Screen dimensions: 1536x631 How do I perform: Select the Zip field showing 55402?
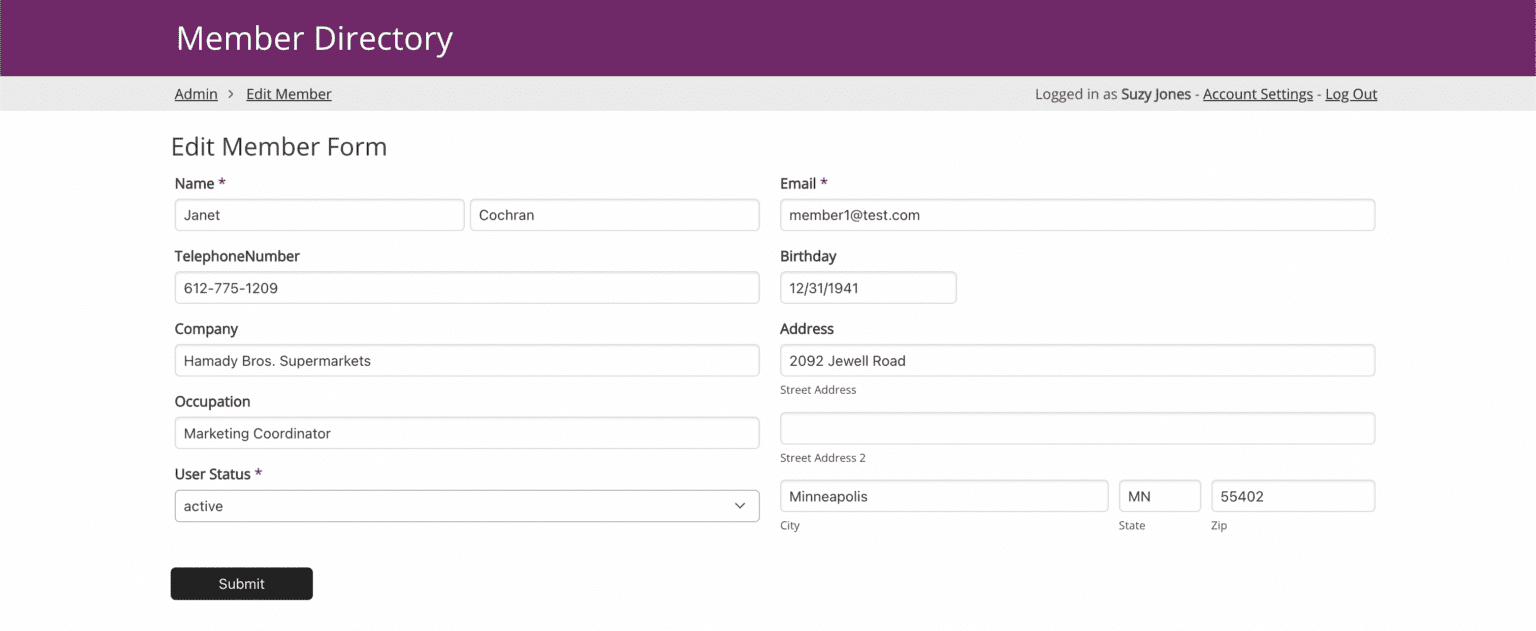click(1292, 496)
